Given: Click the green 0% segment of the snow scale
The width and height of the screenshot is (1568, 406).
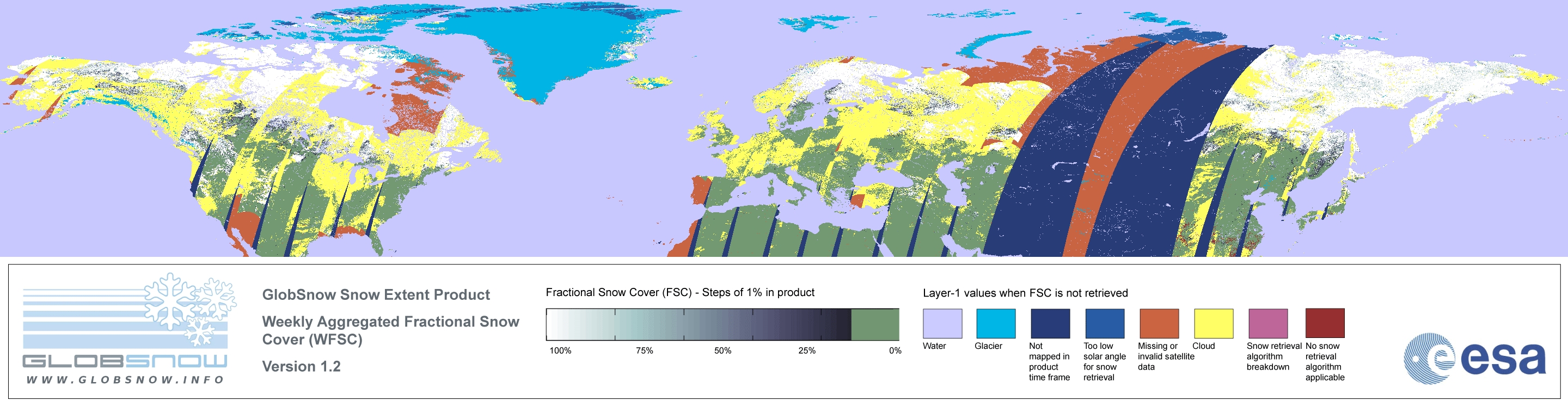Looking at the screenshot, I should click(875, 324).
